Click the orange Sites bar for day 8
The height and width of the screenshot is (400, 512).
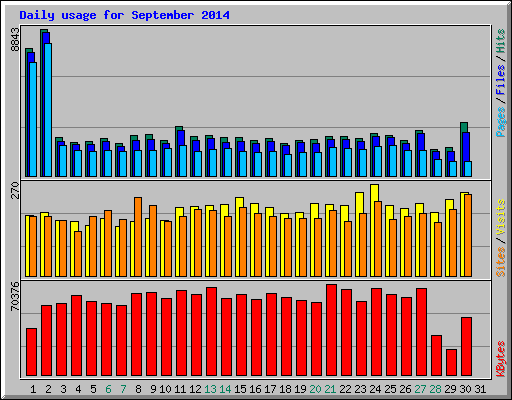138,237
